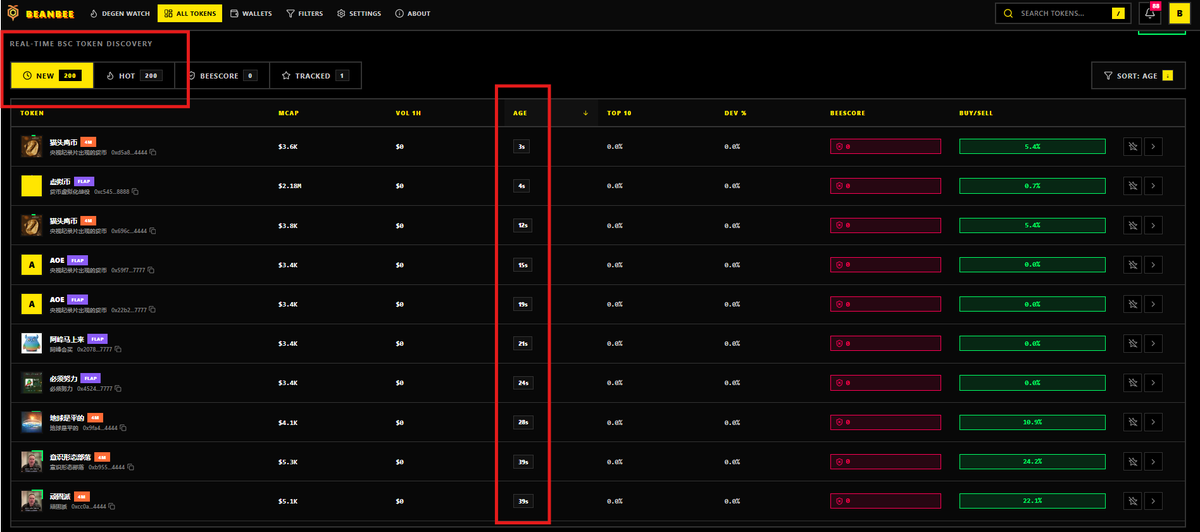
Task: Click the 4M badge on 0x9fa4...4444 token
Action: click(x=95, y=417)
